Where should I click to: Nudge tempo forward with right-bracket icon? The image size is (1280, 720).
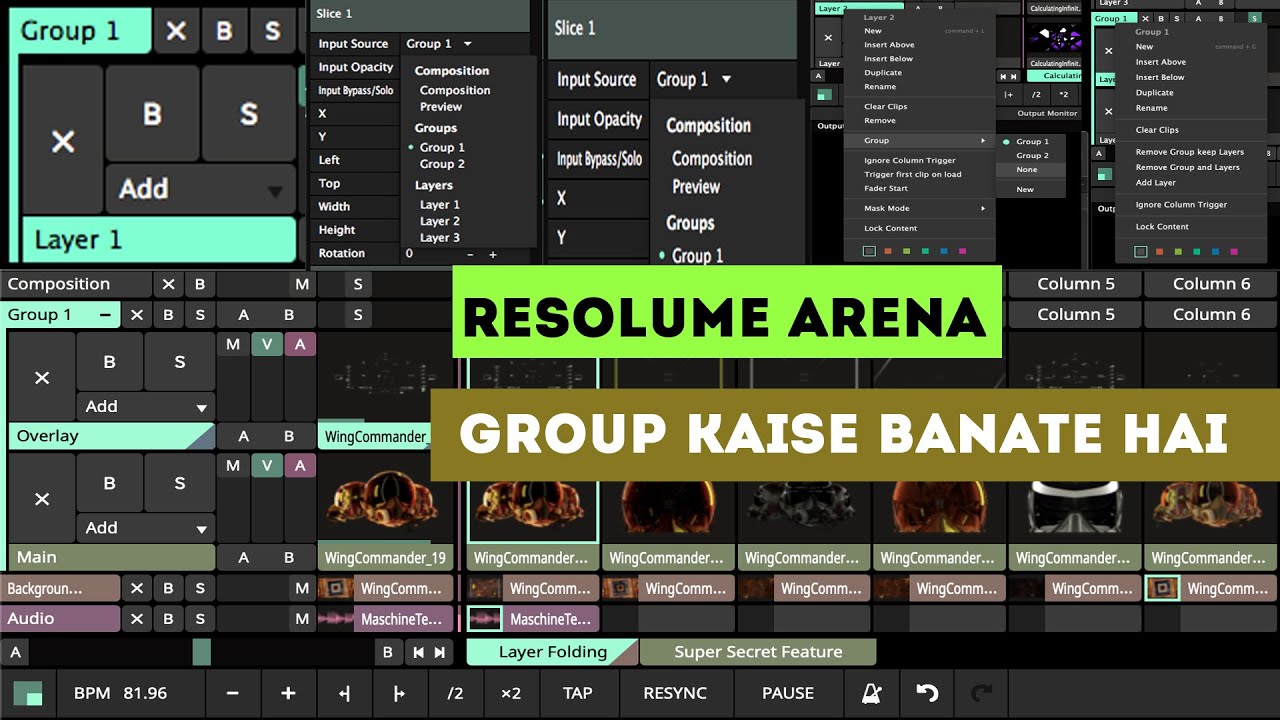399,693
